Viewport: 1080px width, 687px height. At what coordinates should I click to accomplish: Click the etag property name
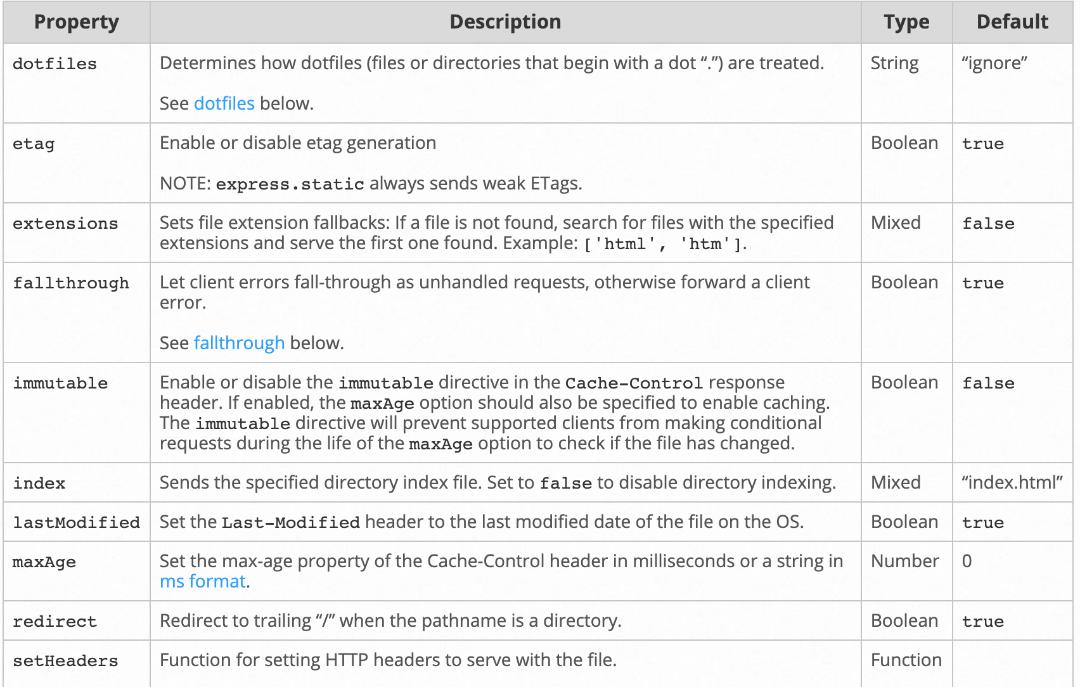pyautogui.click(x=33, y=144)
